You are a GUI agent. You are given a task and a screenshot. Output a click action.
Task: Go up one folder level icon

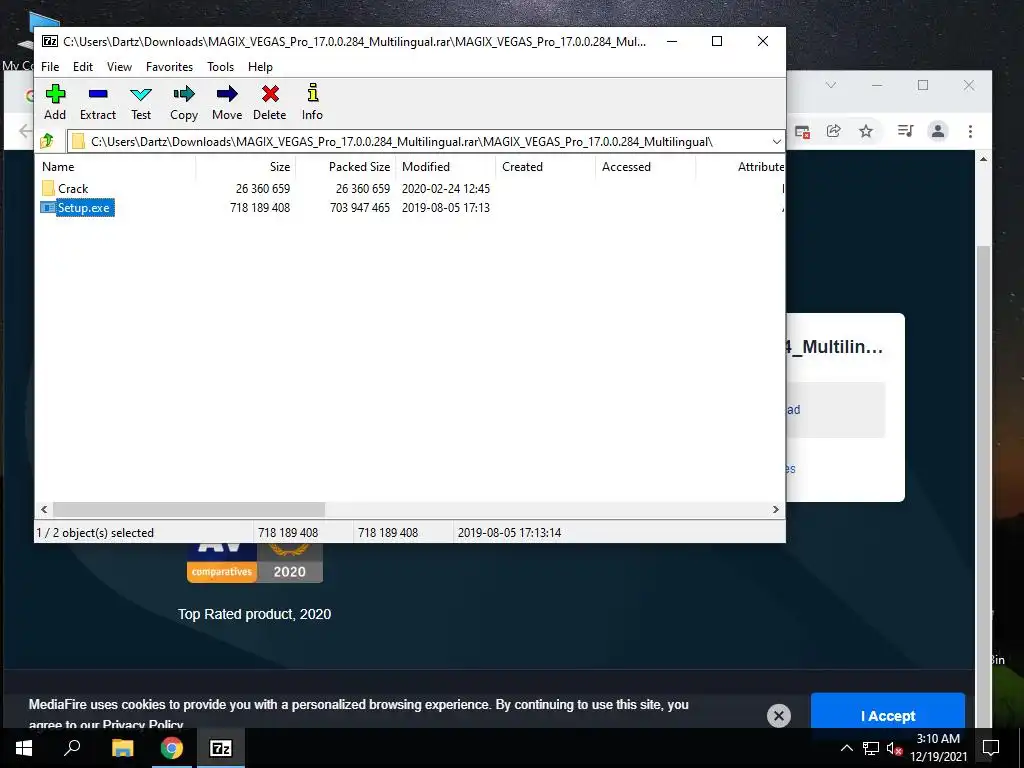48,141
